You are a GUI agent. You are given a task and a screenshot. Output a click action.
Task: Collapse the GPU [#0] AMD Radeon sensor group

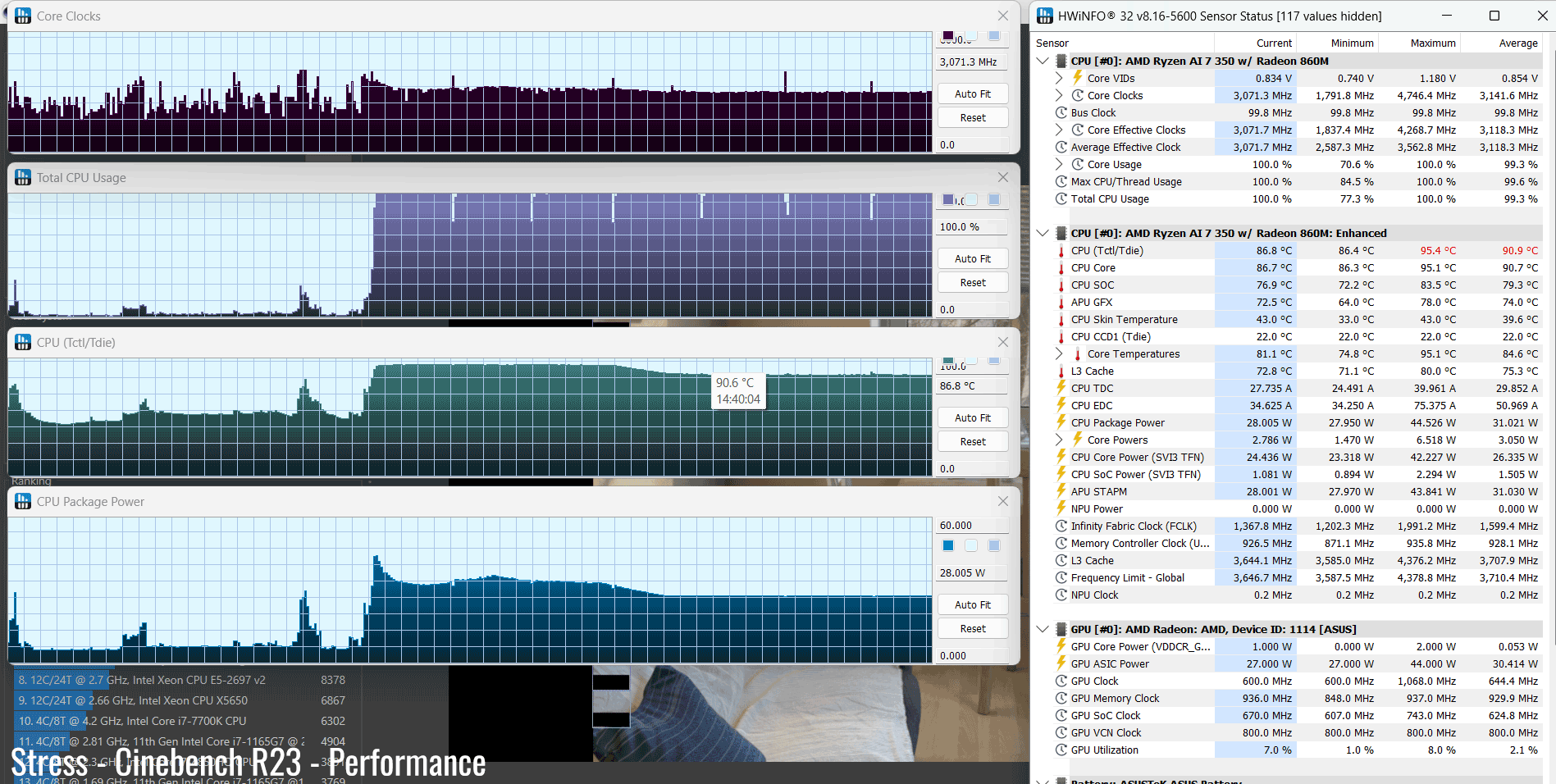[x=1043, y=629]
